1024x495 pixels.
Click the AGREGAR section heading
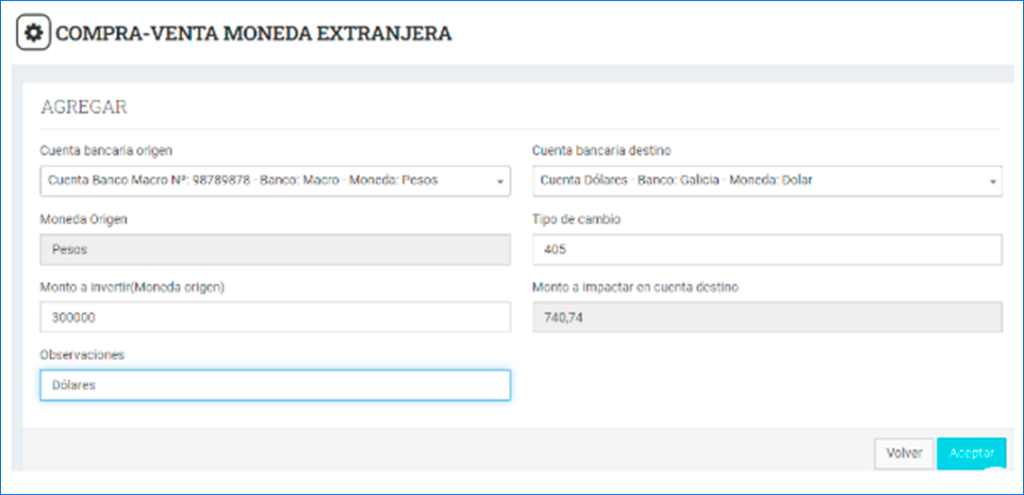pyautogui.click(x=84, y=108)
